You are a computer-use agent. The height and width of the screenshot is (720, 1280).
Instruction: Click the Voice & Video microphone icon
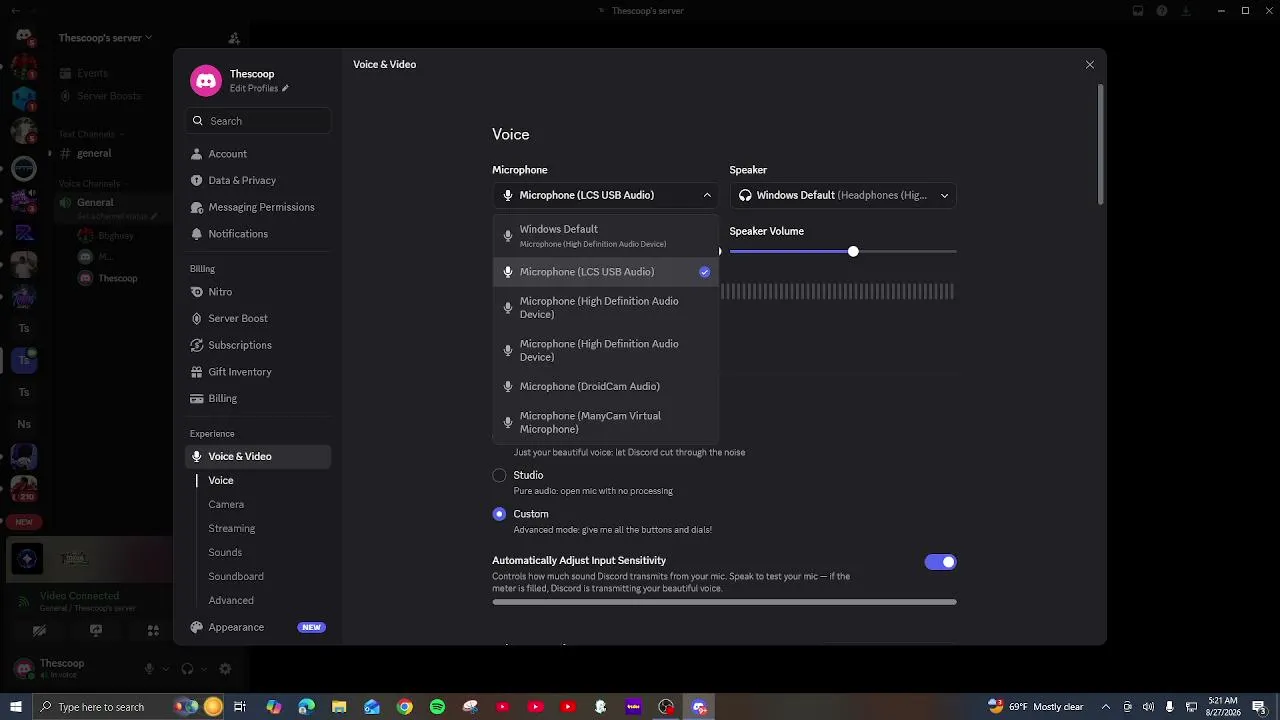(197, 456)
